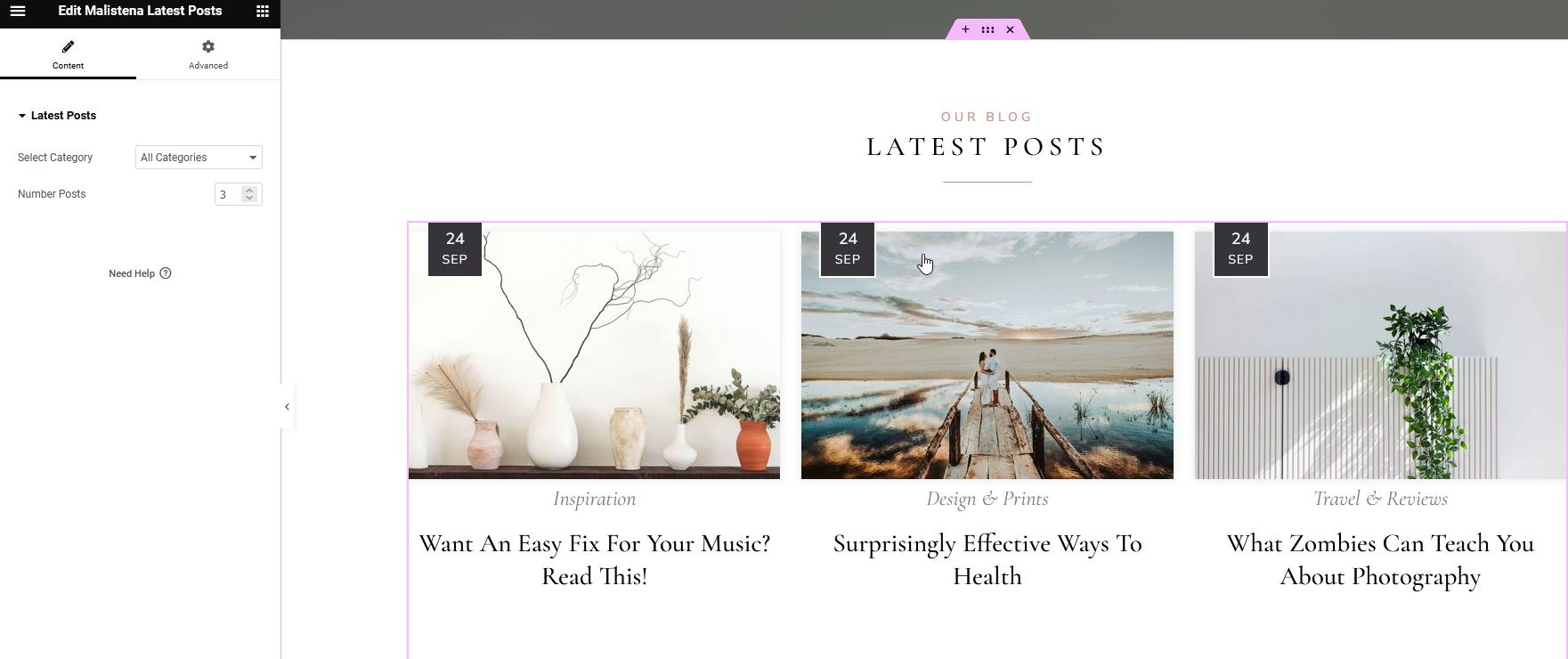Open the hamburger menu in Elementor panel

click(18, 12)
